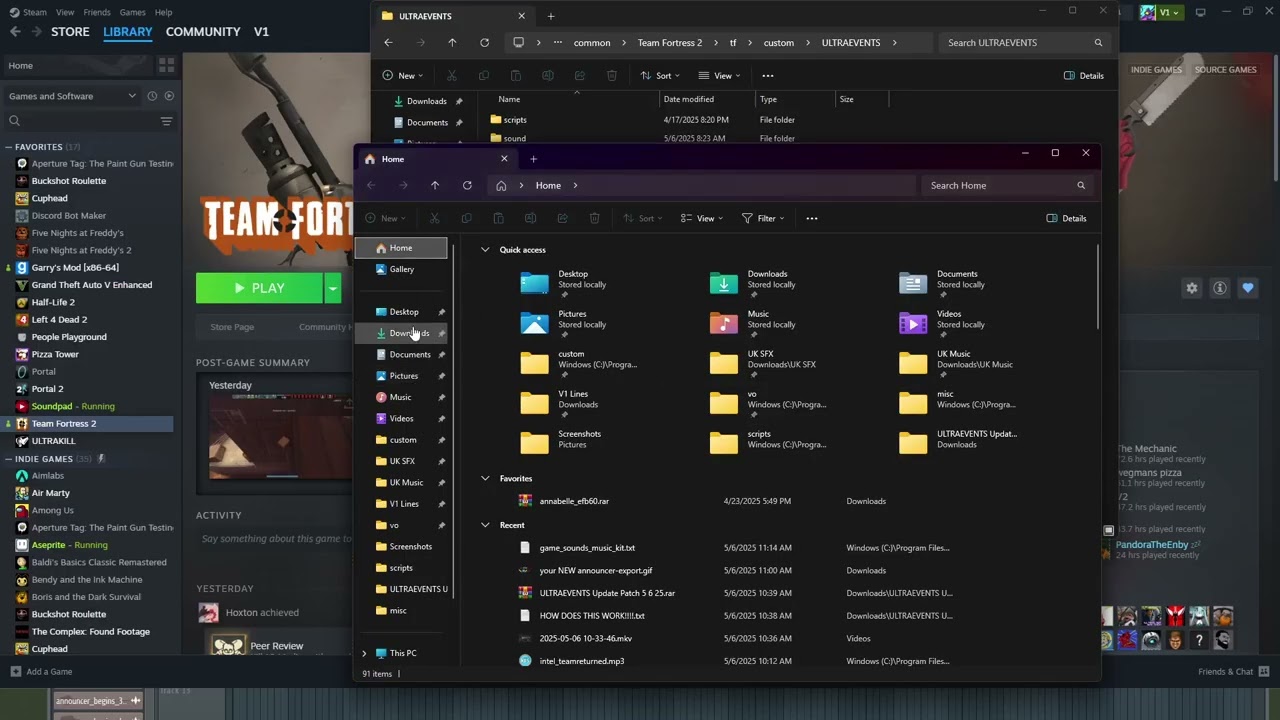This screenshot has width=1280, height=720.
Task: Open Steam Big Picture mode icon
Action: click(1201, 12)
